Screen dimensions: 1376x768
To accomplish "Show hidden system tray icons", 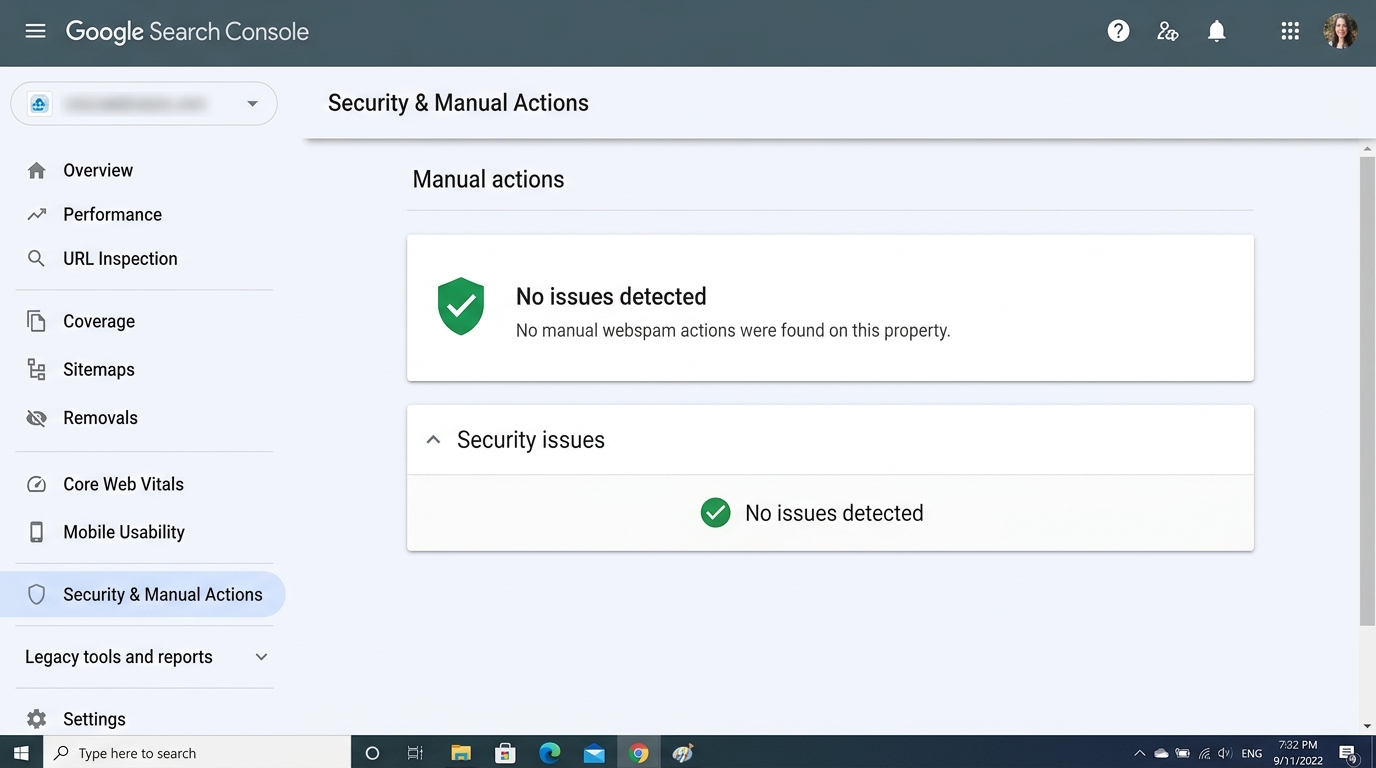I will [1139, 753].
